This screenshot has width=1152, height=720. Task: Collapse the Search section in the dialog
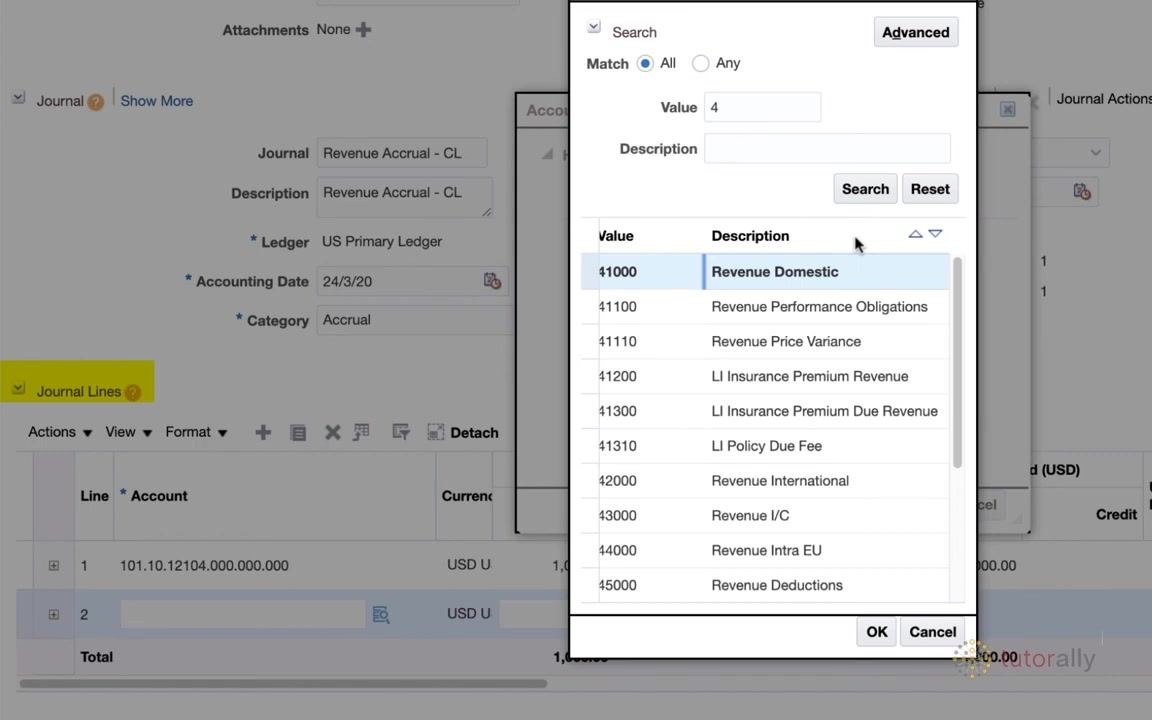click(x=594, y=27)
